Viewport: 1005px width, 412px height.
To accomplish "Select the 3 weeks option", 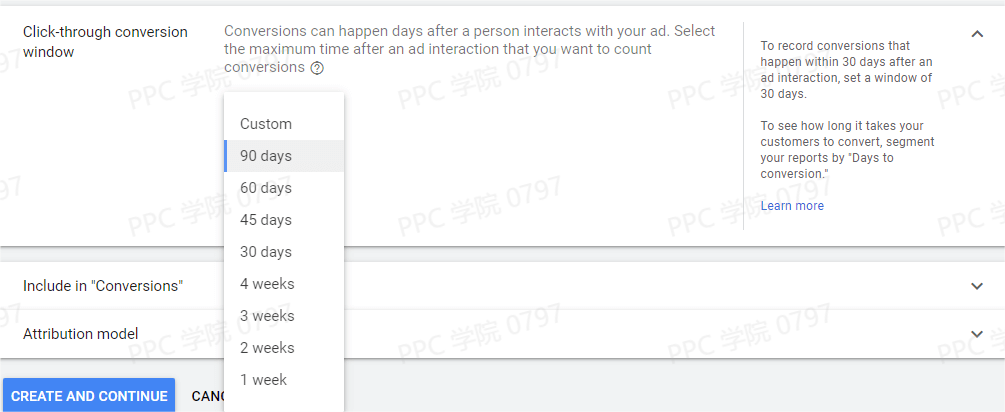I will tap(267, 316).
